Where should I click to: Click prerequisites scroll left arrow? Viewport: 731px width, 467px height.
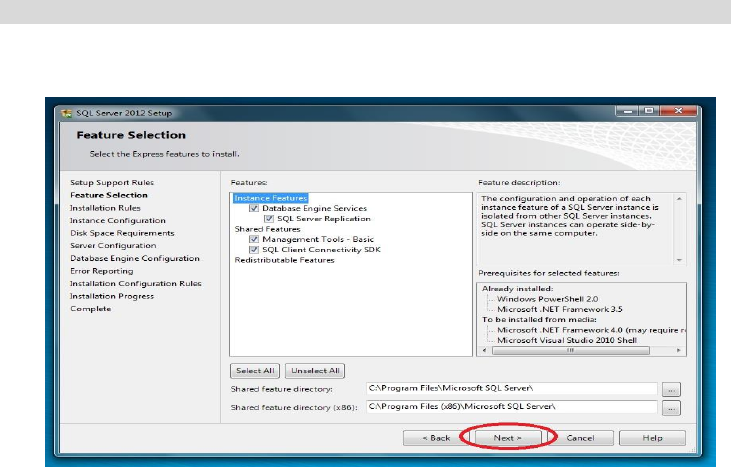point(484,350)
